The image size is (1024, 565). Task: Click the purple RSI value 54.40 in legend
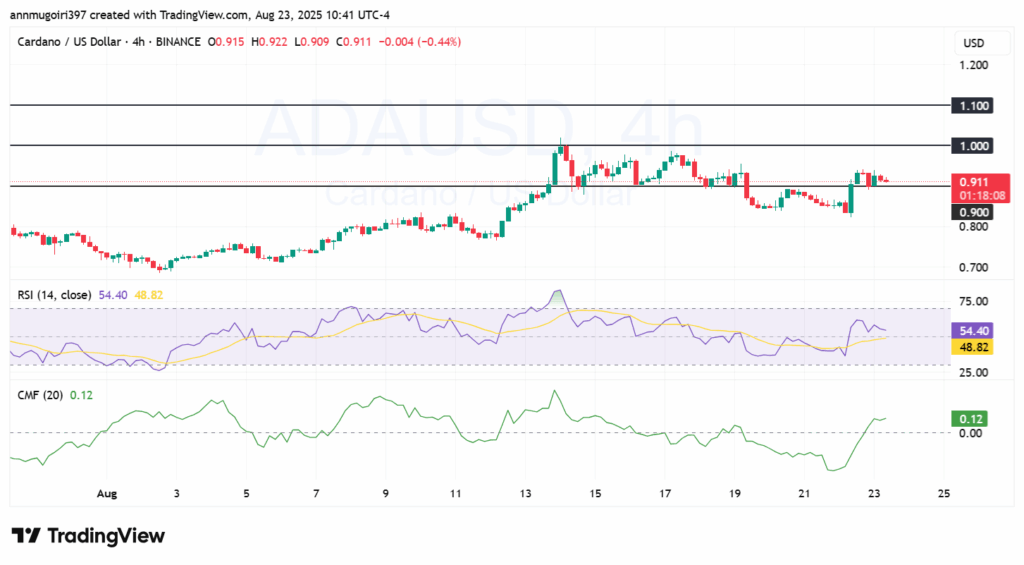[x=113, y=295]
